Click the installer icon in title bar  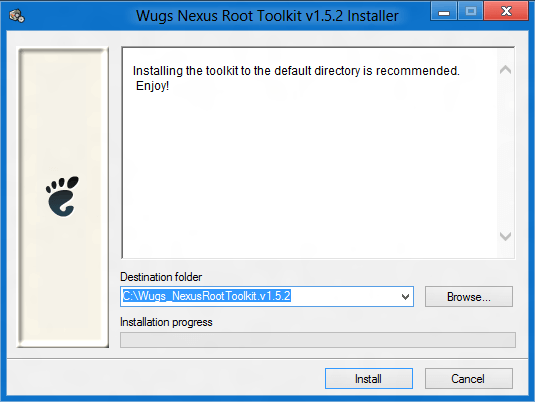pos(16,16)
